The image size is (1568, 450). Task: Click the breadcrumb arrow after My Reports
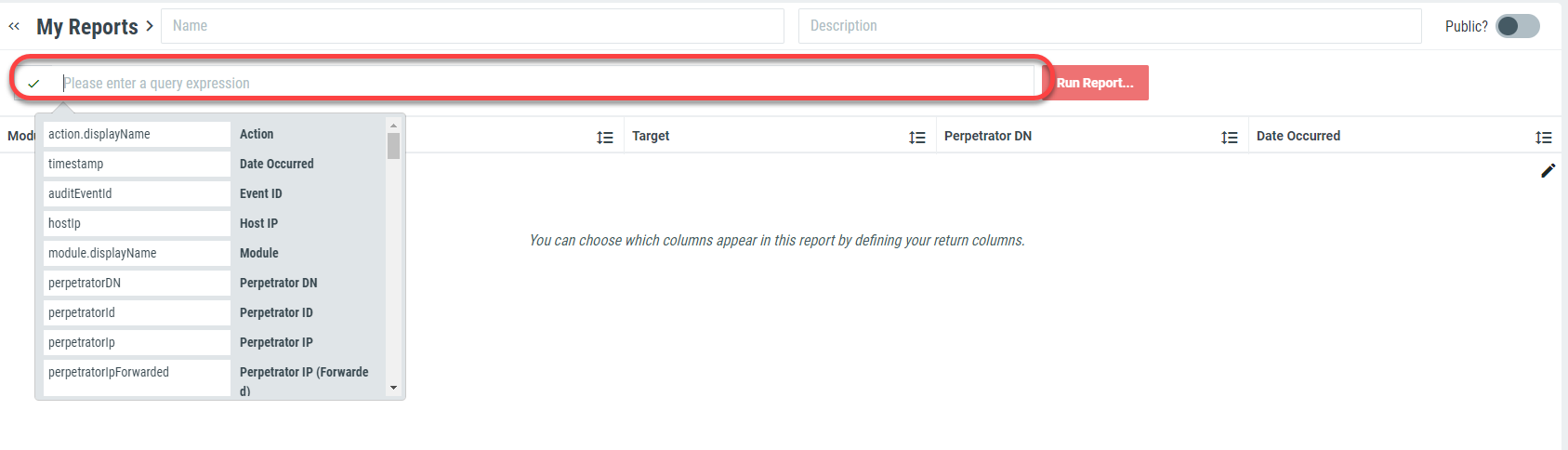coord(149,26)
